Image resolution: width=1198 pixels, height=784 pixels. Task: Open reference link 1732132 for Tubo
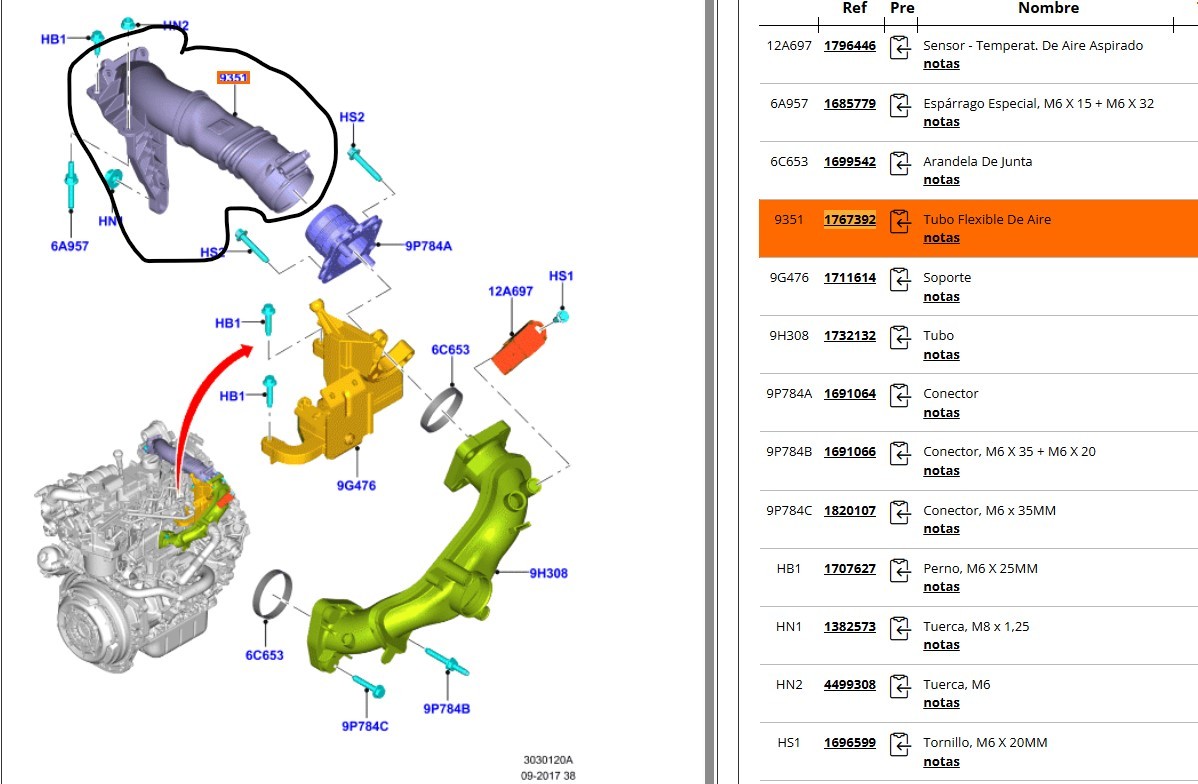tap(849, 336)
